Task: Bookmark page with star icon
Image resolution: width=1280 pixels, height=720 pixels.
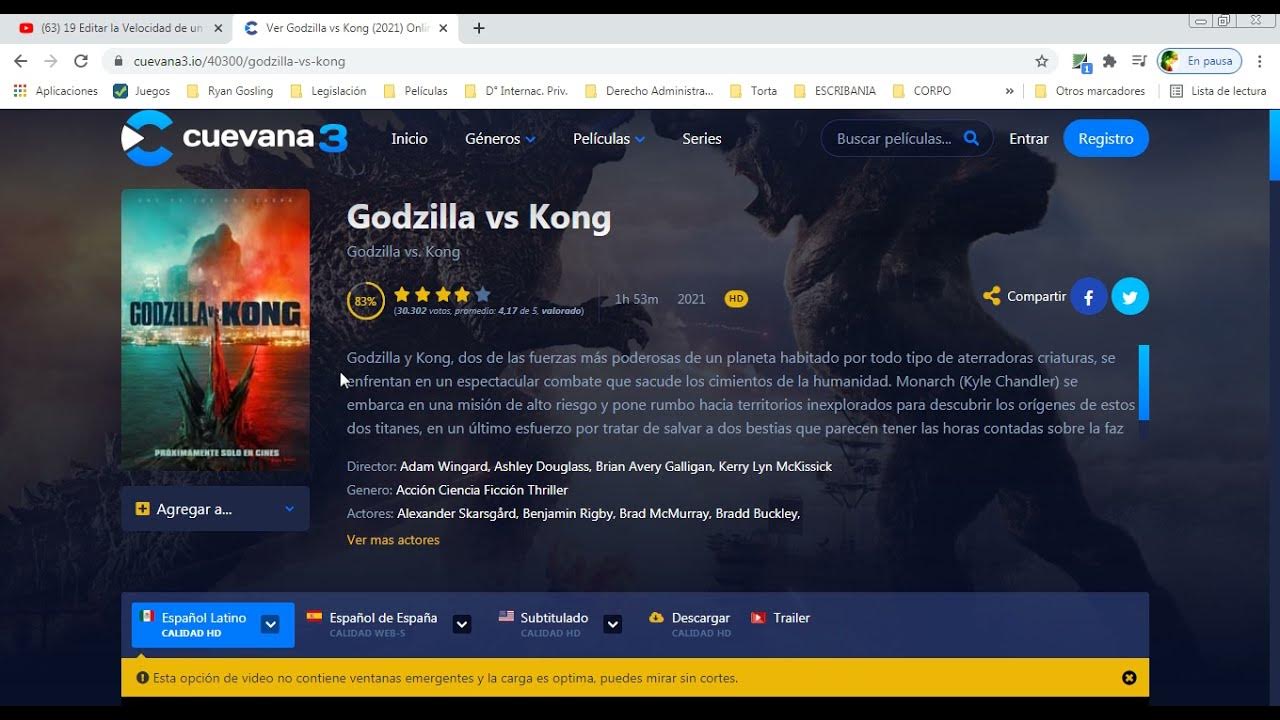Action: [1042, 61]
